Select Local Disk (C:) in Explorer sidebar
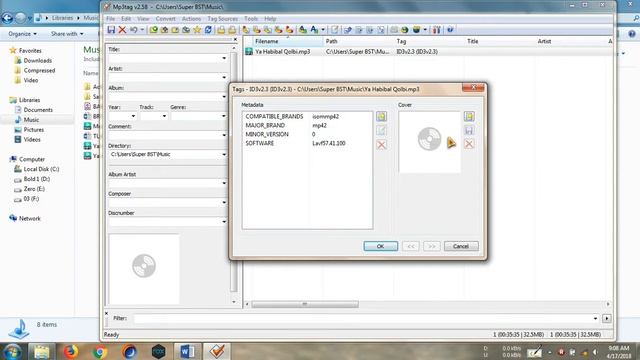The width and height of the screenshot is (640, 360). [41, 169]
